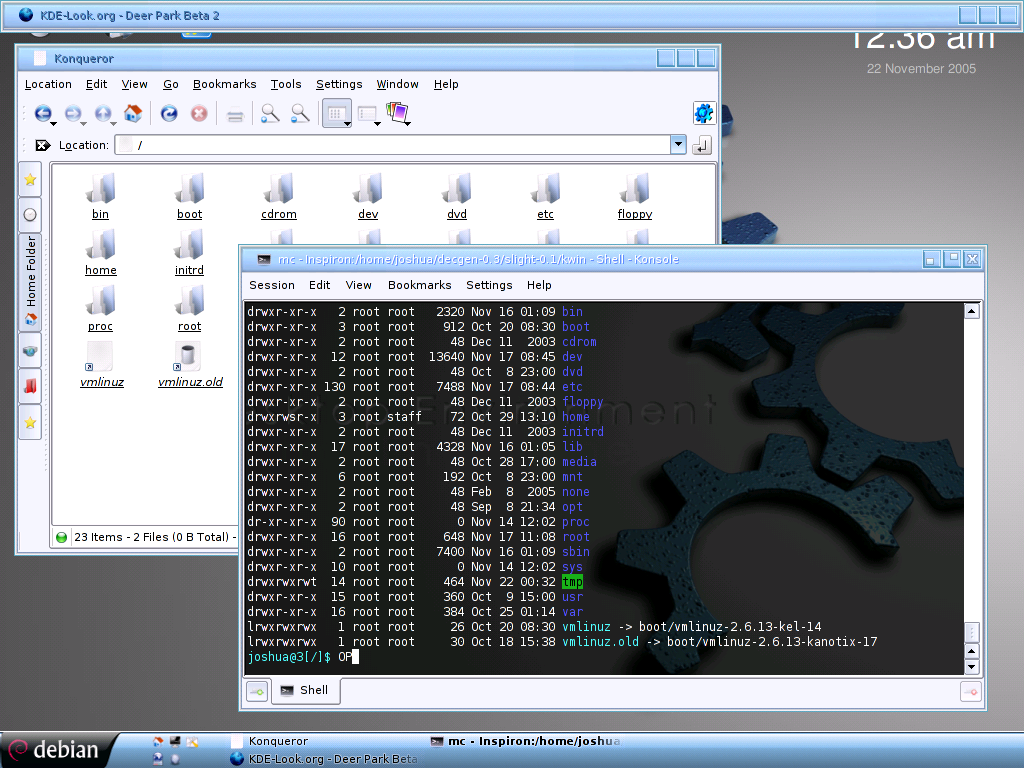Open Konsole Help menu
The height and width of the screenshot is (768, 1024).
(x=539, y=285)
